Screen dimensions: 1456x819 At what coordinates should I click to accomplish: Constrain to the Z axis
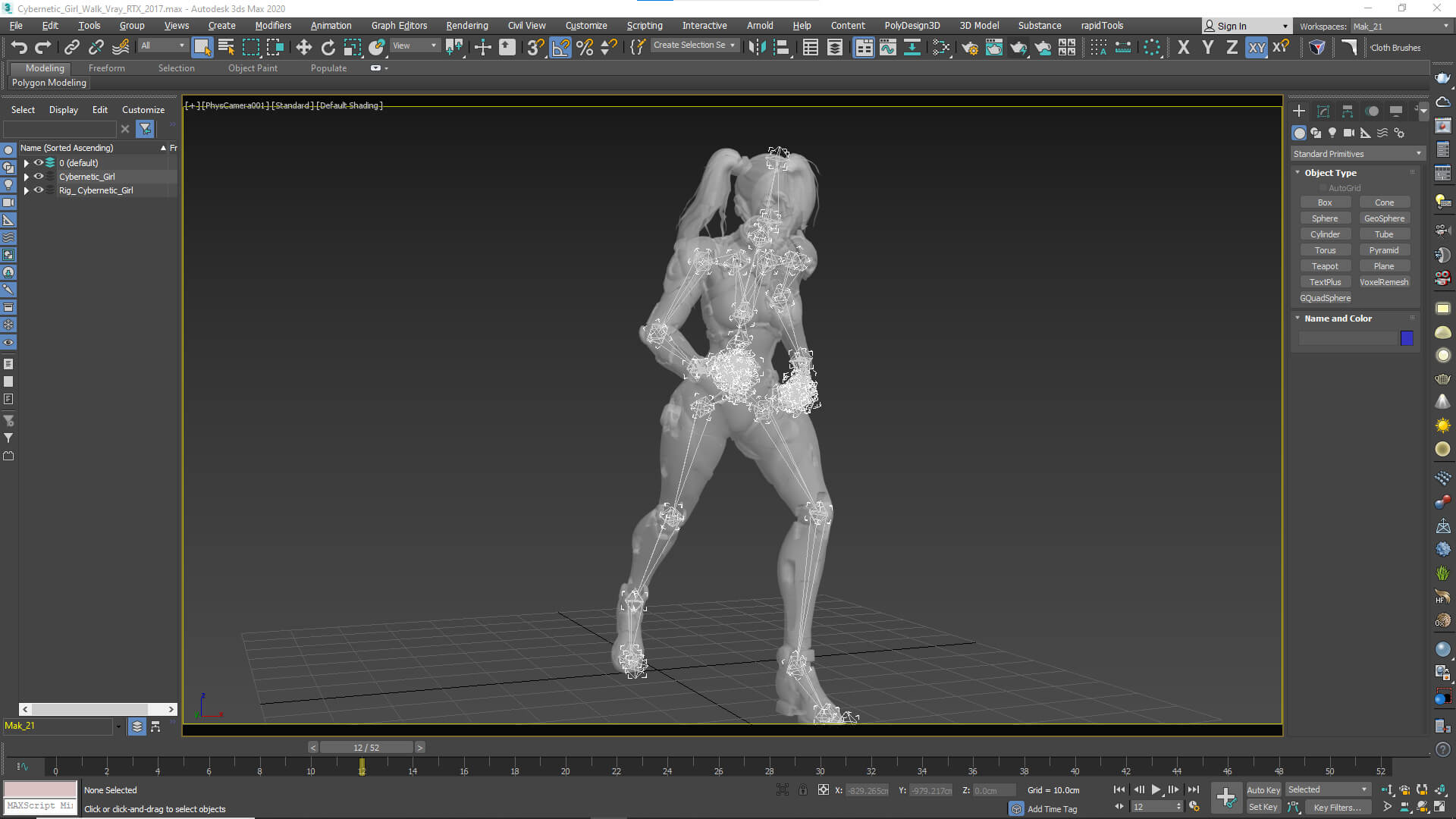pyautogui.click(x=1232, y=47)
